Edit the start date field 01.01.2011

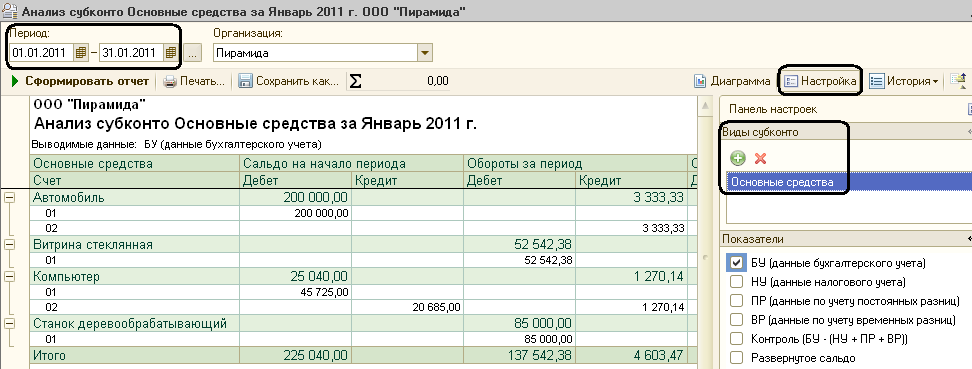click(42, 53)
